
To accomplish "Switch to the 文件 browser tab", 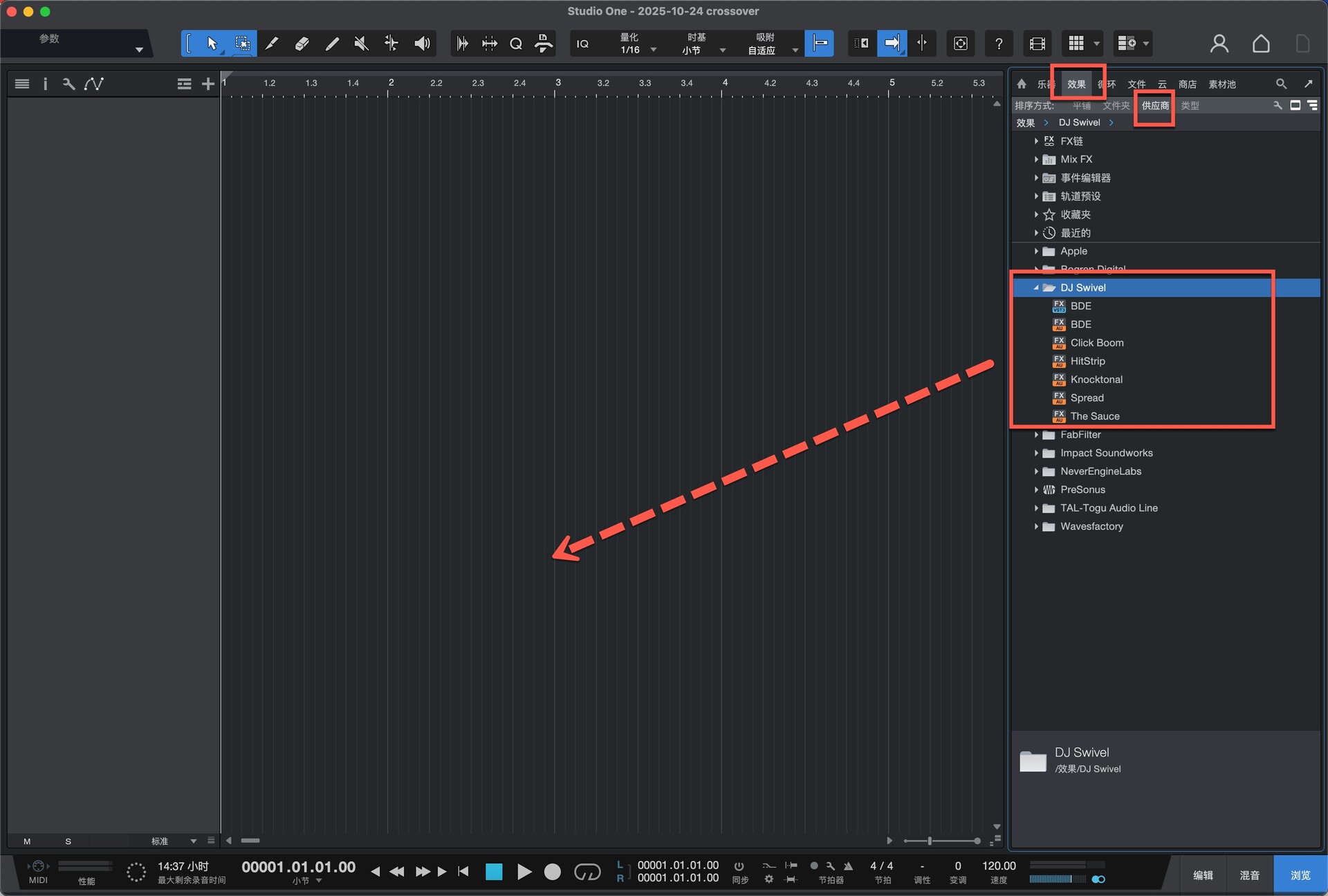I will click(1136, 84).
